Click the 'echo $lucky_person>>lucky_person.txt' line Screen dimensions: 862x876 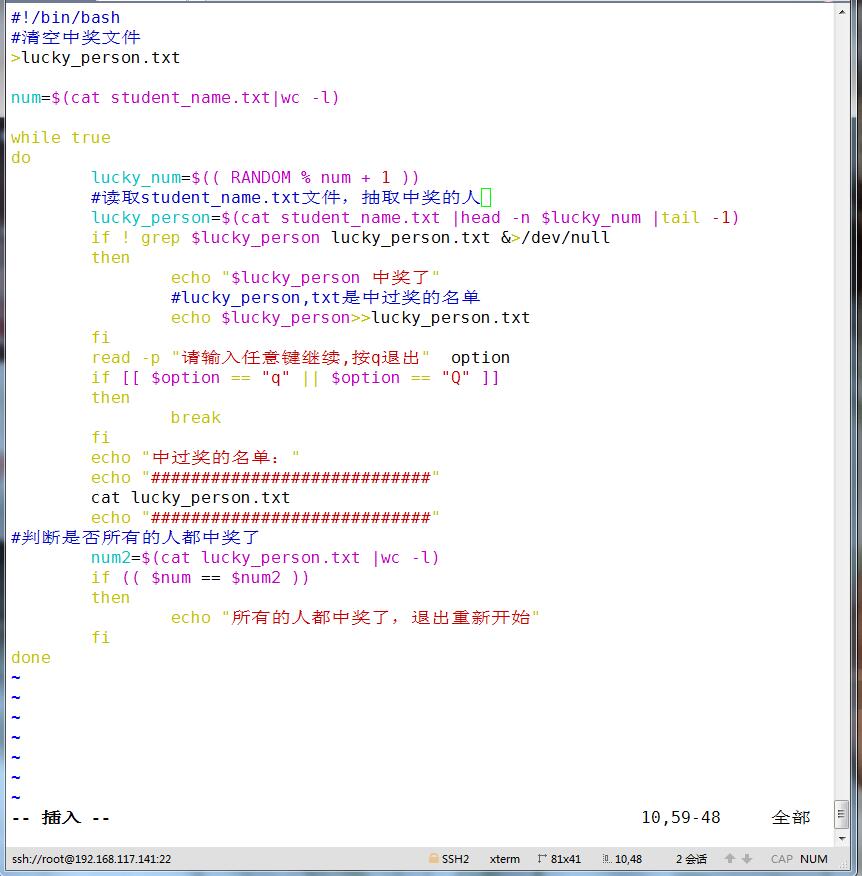[350, 318]
